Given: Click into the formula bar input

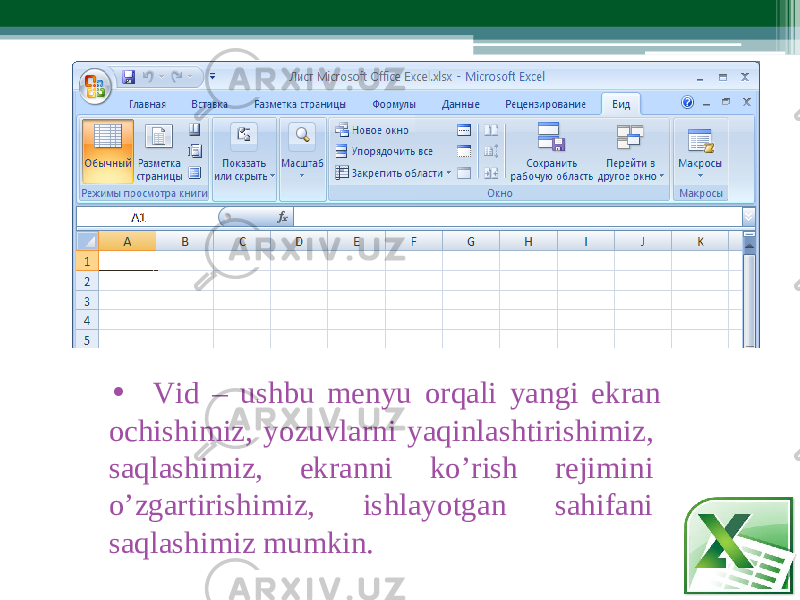Looking at the screenshot, I should point(518,217).
